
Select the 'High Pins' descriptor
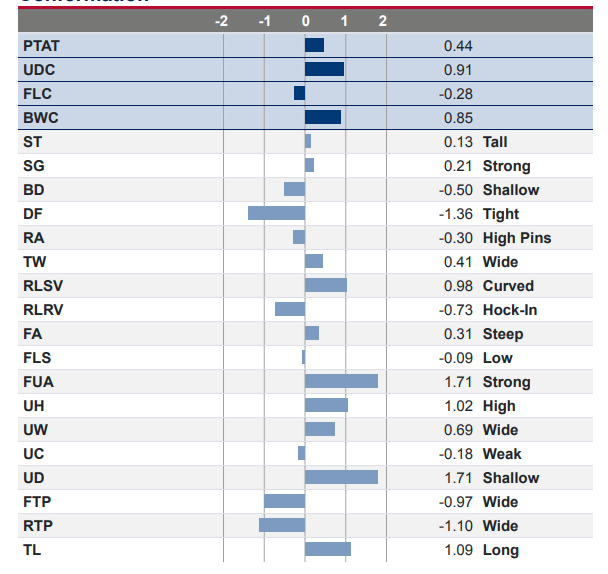point(516,238)
